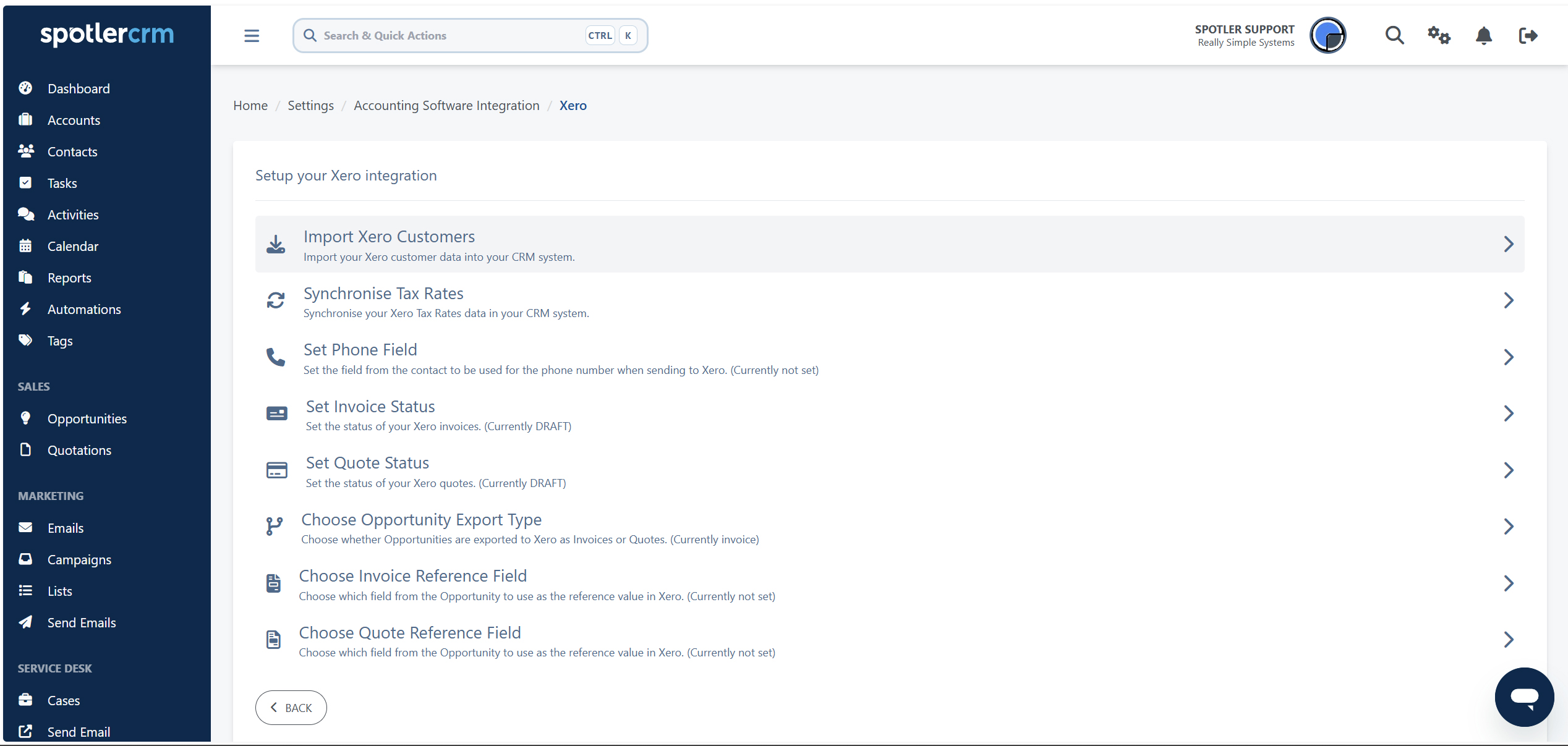Open Tasks from the sidebar menu
The height and width of the screenshot is (746, 1568).
point(62,183)
